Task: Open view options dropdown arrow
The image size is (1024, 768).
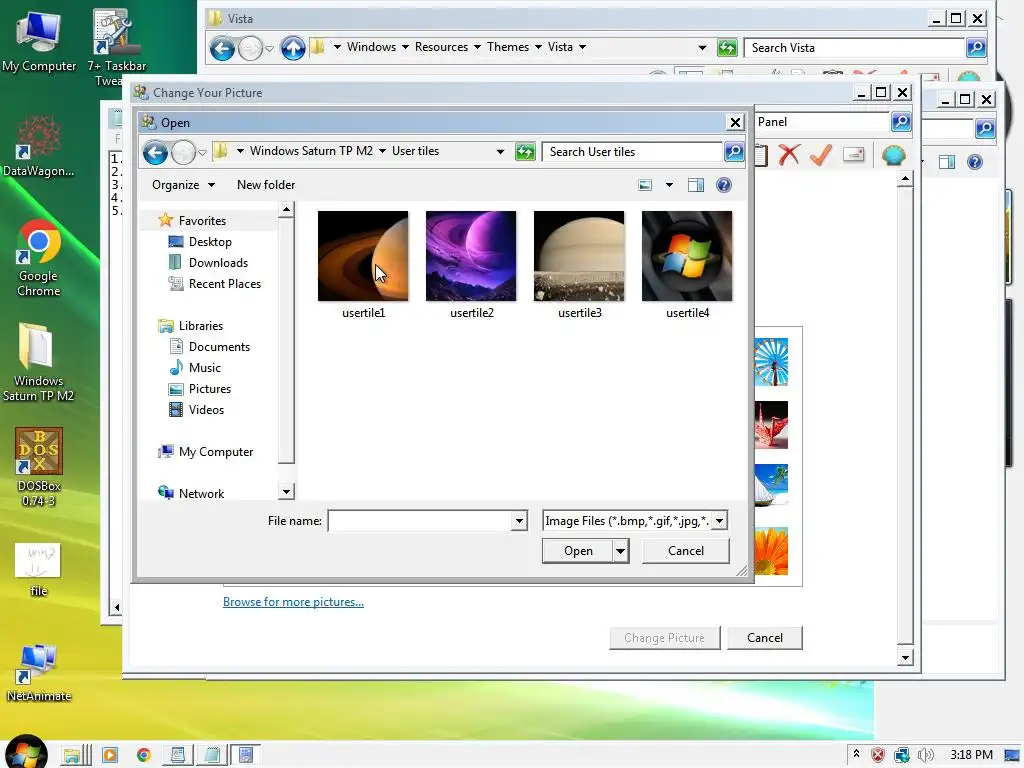Action: pyautogui.click(x=669, y=185)
